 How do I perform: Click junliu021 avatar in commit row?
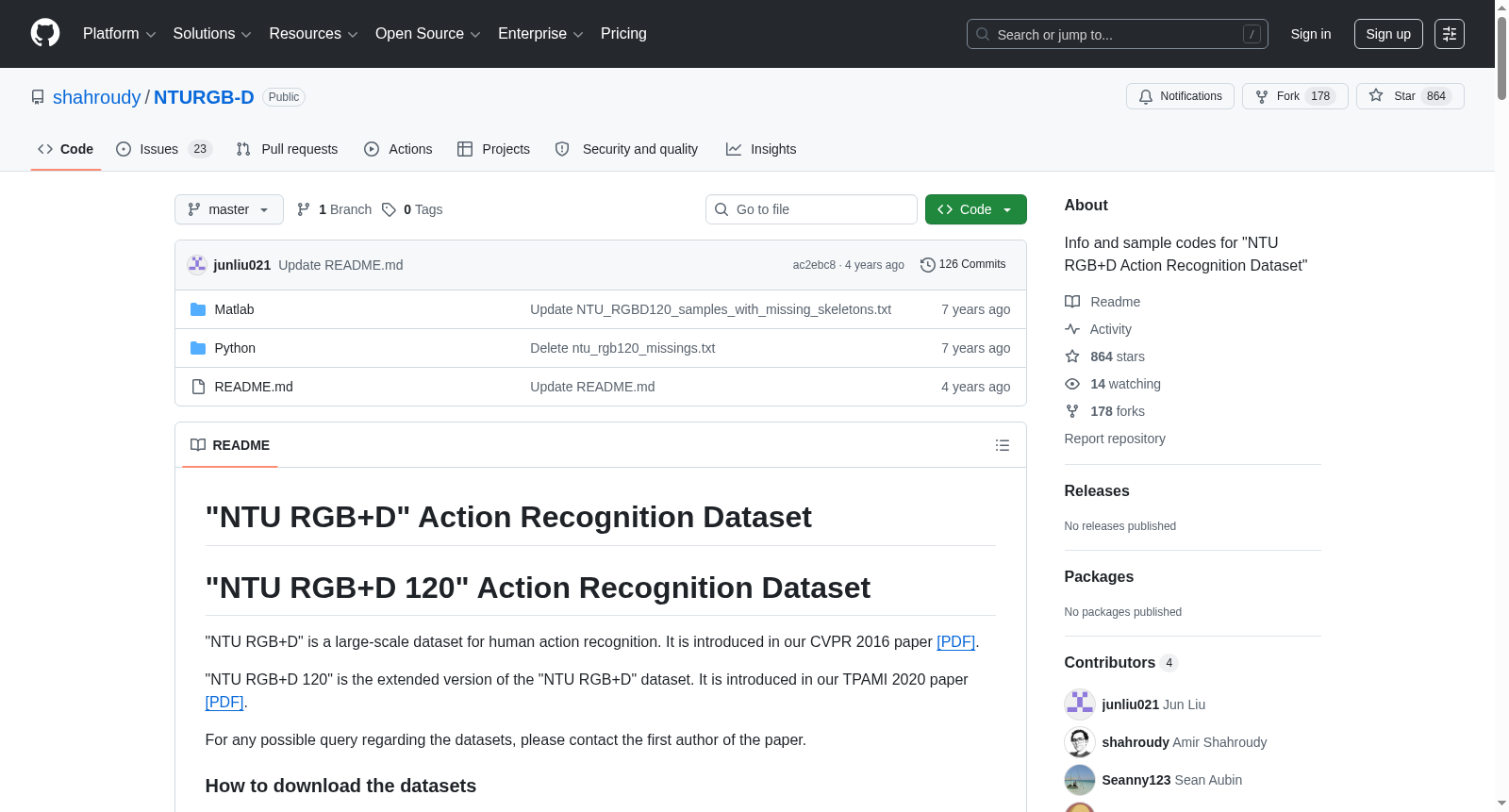tap(197, 265)
